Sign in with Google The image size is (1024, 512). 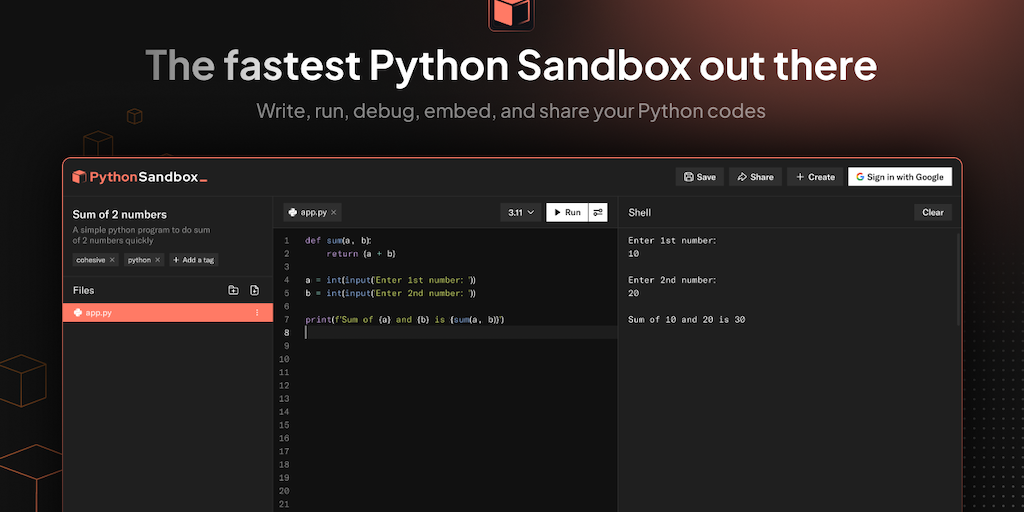[899, 177]
